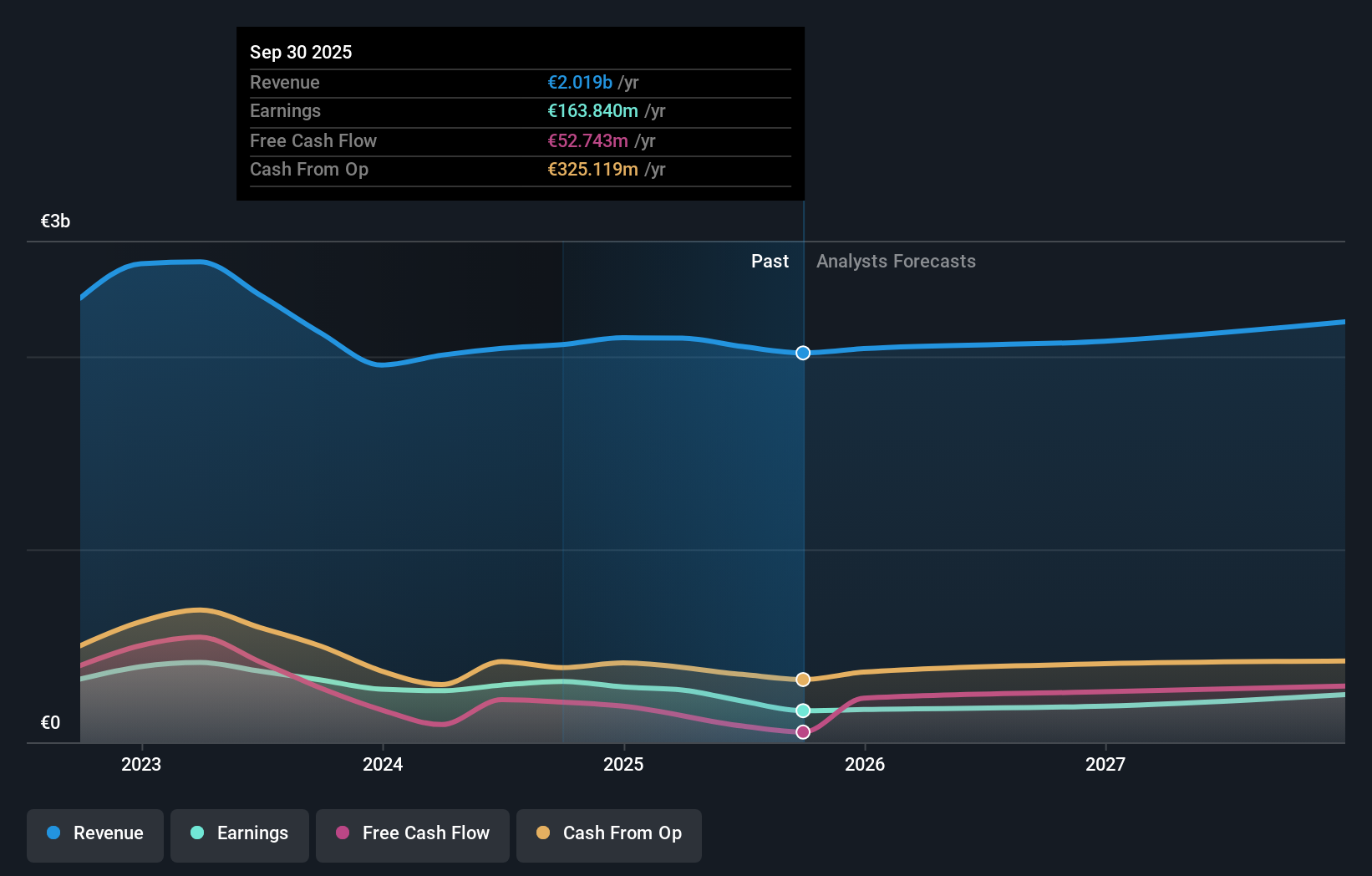
Task: Click the 2027 year label on the x-axis
Action: click(x=1106, y=763)
